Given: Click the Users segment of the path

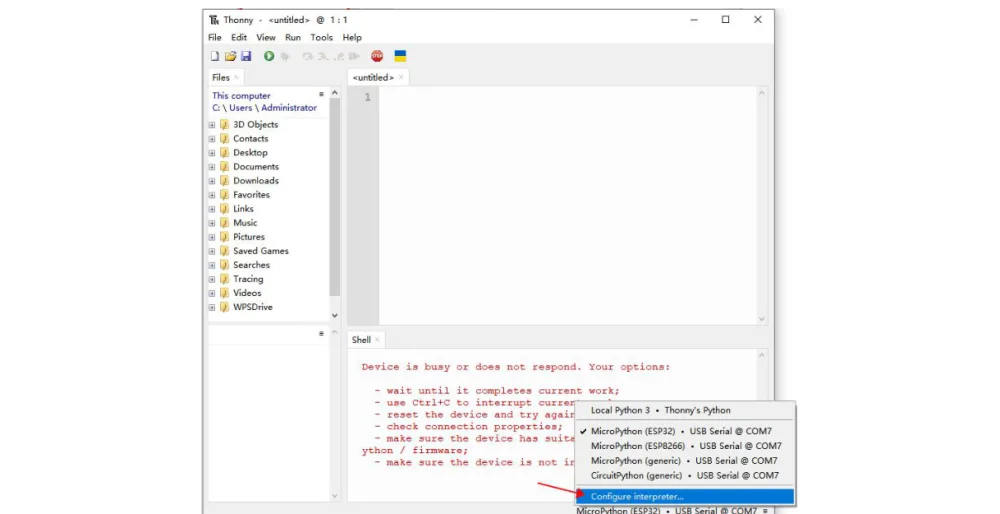Looking at the screenshot, I should pyautogui.click(x=240, y=108).
